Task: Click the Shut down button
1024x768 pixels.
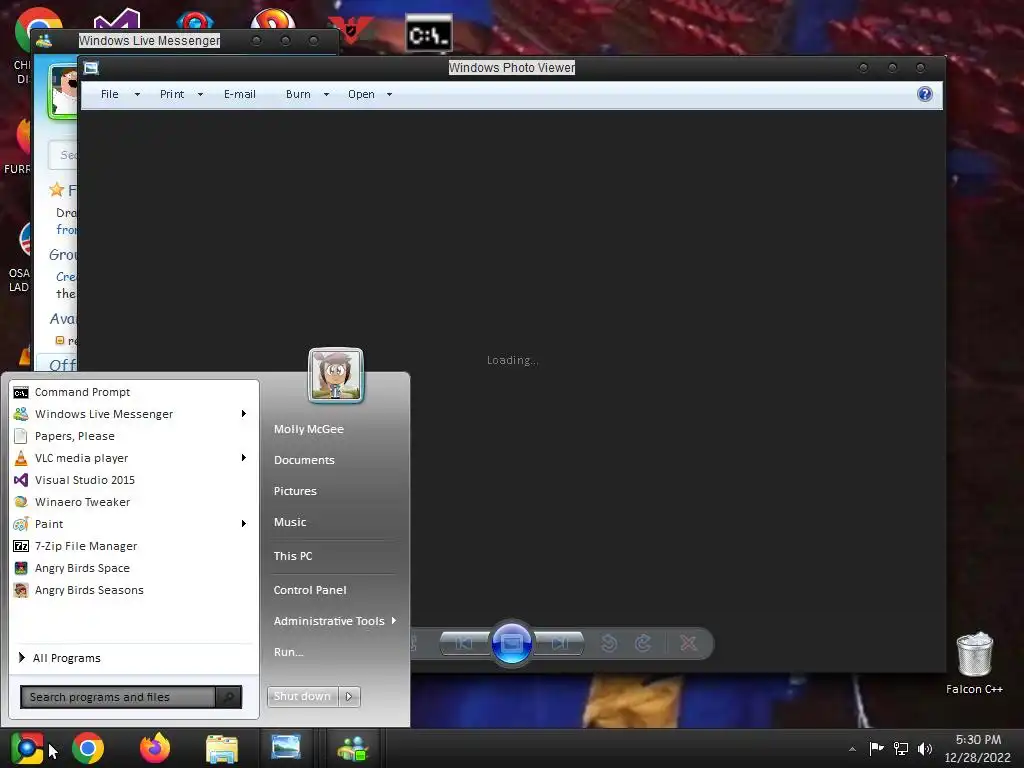Action: point(302,697)
